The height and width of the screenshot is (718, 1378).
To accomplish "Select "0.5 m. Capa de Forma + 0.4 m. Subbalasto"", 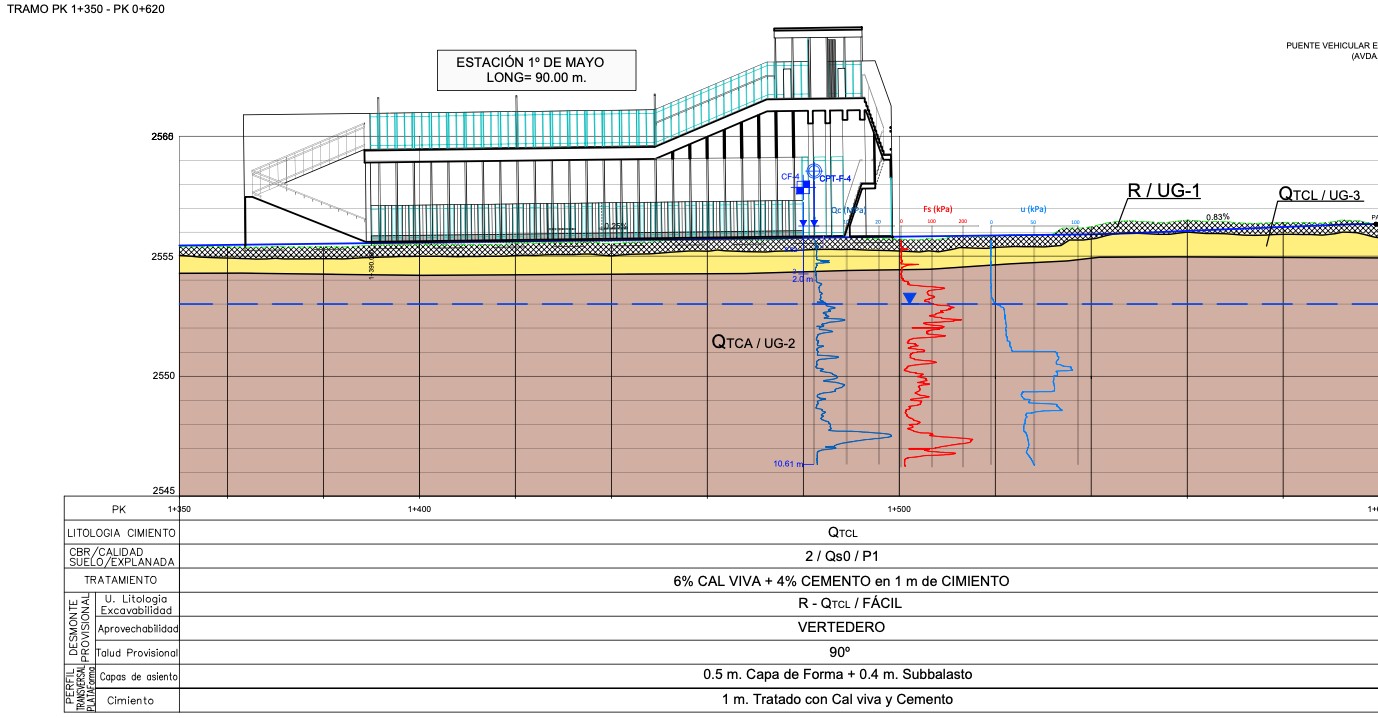I will pyautogui.click(x=838, y=675).
